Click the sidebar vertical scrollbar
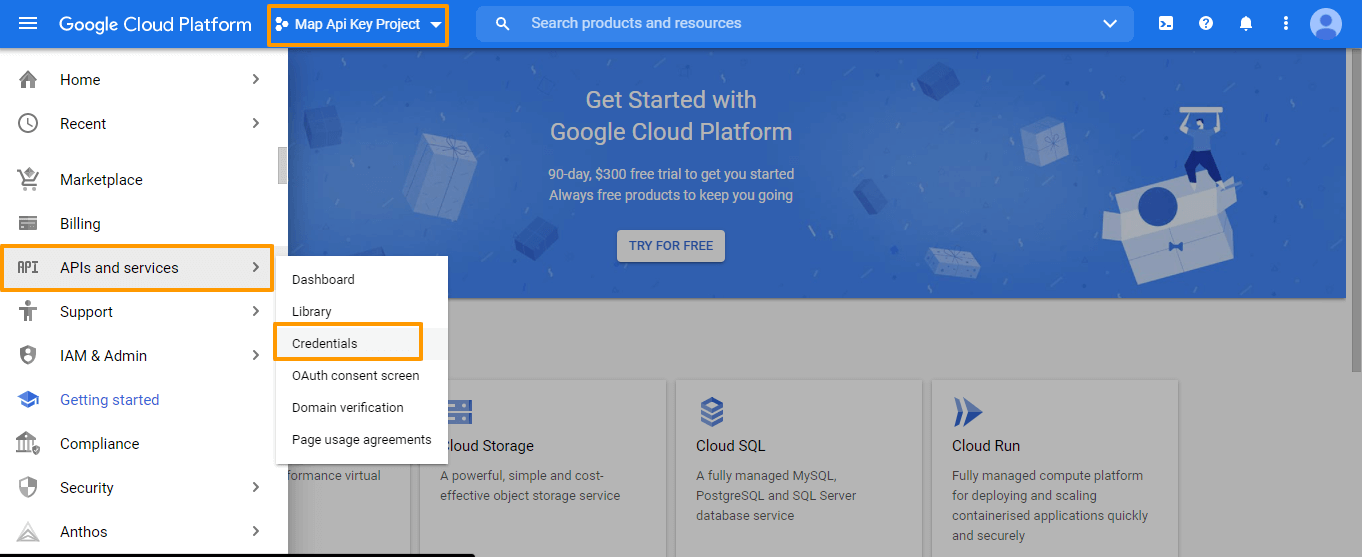 pyautogui.click(x=283, y=166)
